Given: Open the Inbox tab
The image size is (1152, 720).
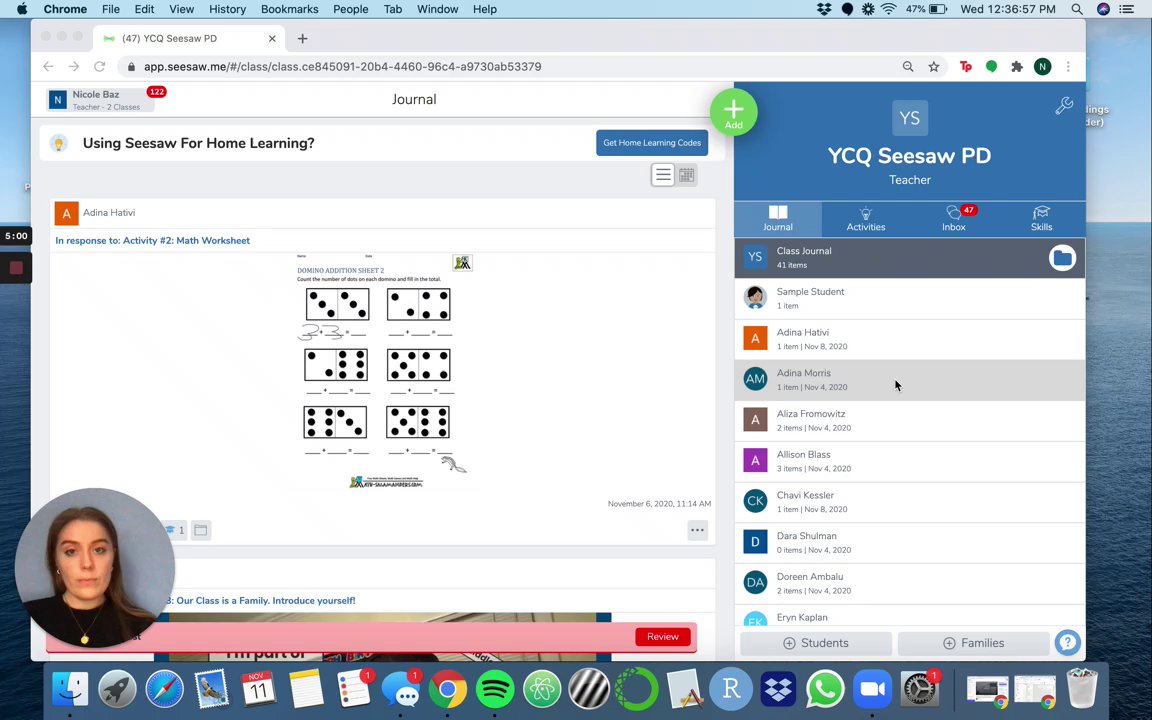Looking at the screenshot, I should click(954, 218).
